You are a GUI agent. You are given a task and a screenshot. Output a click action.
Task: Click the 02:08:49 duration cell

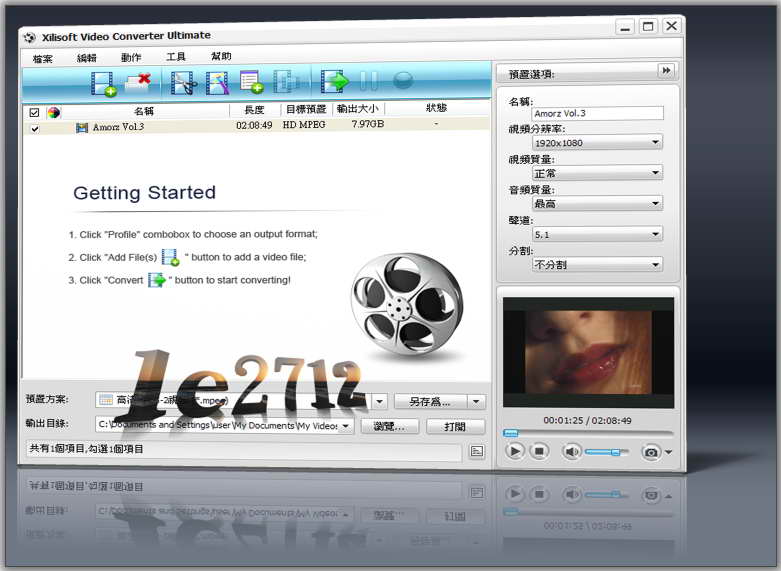pos(254,125)
